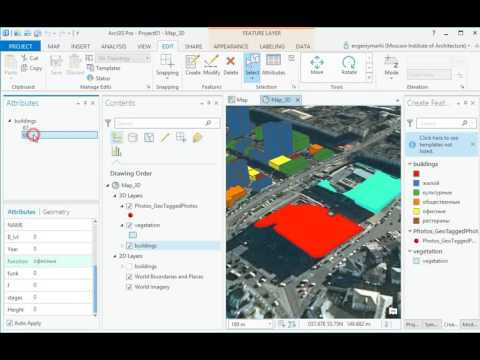Close the Map_3D view tab
The image size is (480, 360).
coord(298,100)
